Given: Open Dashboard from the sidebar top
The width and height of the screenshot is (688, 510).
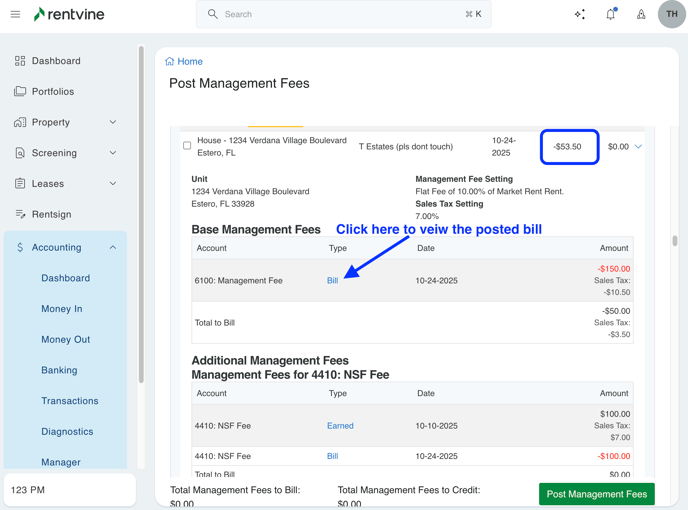Looking at the screenshot, I should [x=56, y=61].
